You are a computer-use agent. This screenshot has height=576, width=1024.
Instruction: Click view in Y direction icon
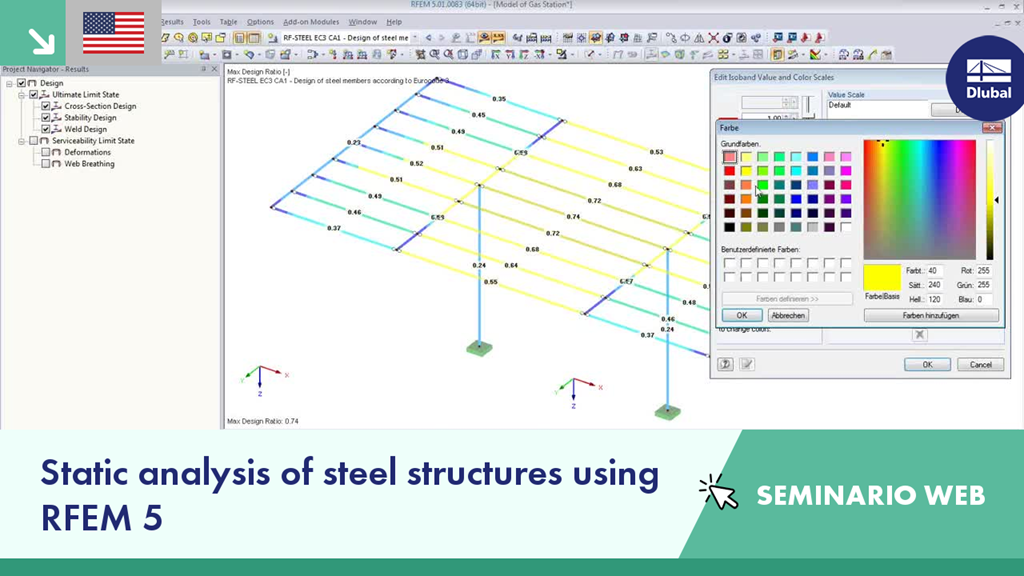coord(510,55)
